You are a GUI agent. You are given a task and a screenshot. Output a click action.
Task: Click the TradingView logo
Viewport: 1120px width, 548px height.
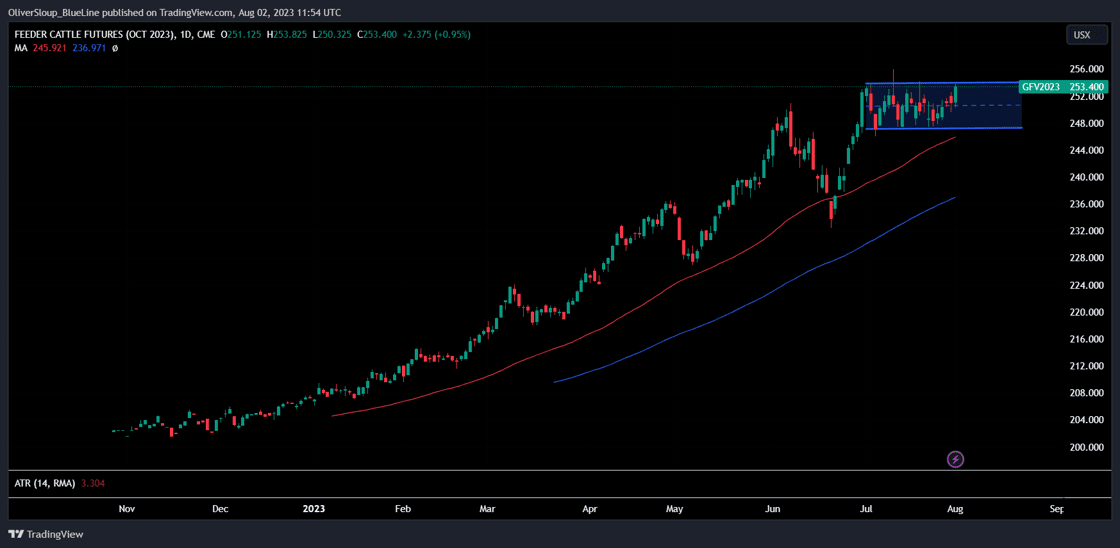tap(46, 534)
